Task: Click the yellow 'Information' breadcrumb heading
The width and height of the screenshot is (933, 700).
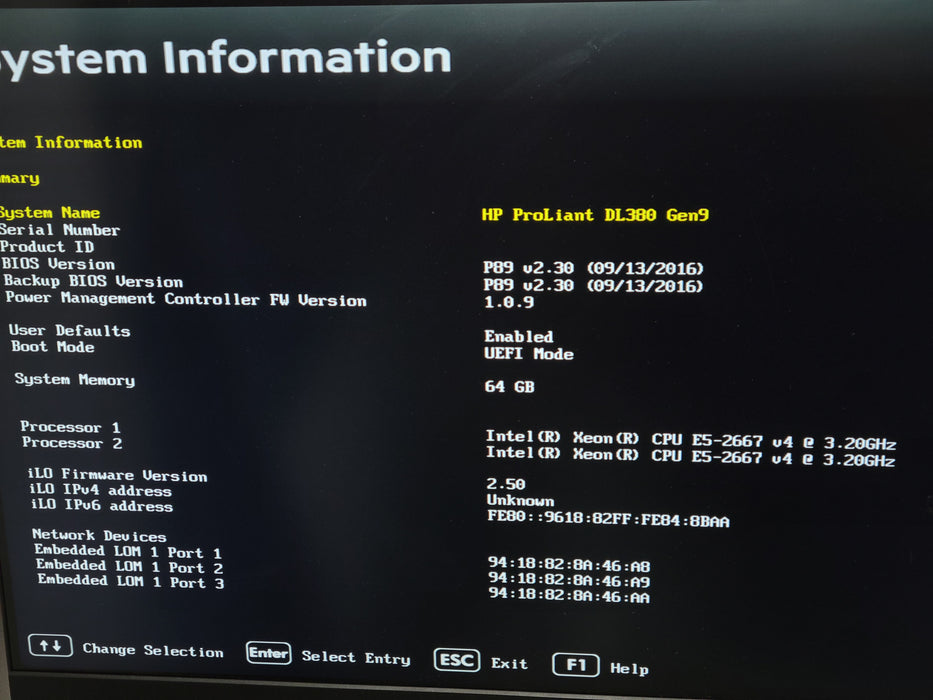Action: pyautogui.click(x=88, y=142)
